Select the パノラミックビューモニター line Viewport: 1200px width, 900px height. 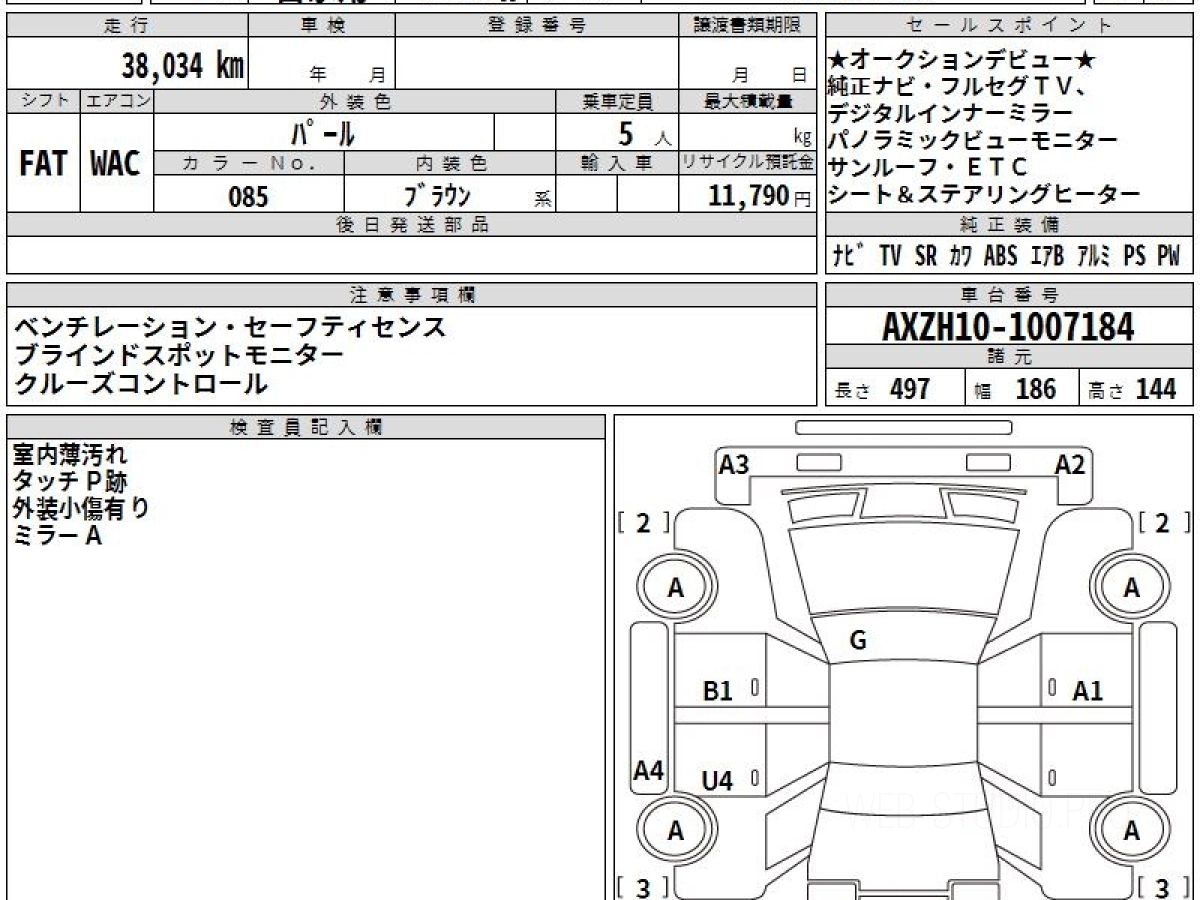point(973,140)
